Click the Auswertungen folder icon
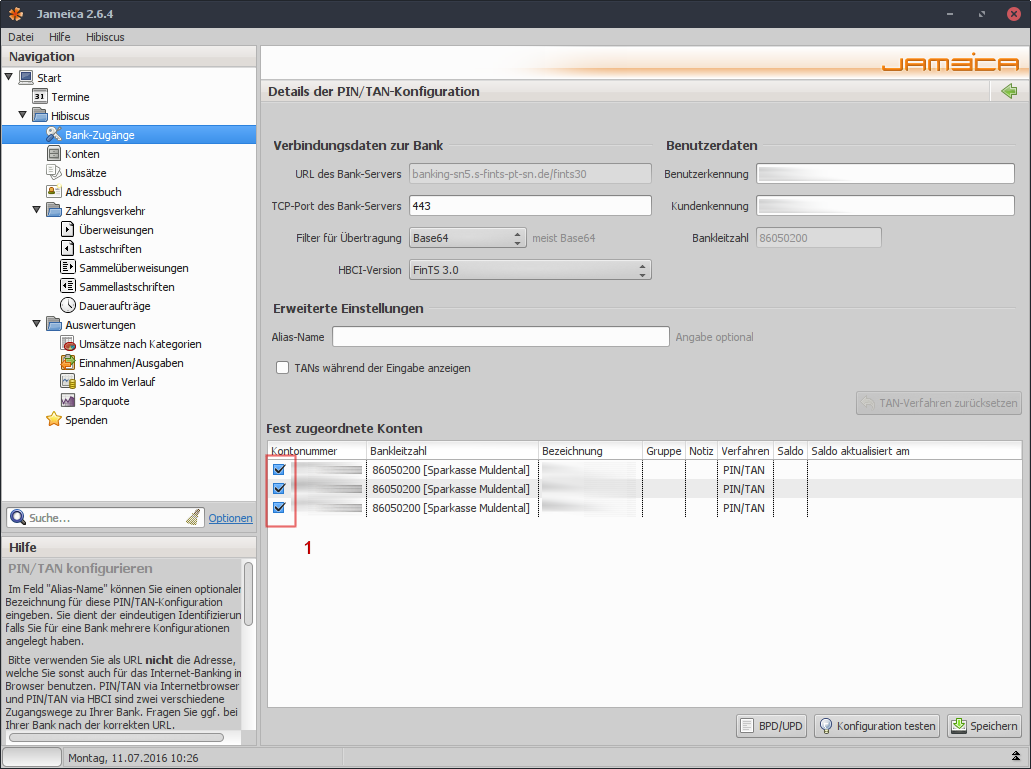The height and width of the screenshot is (769, 1031). point(54,325)
